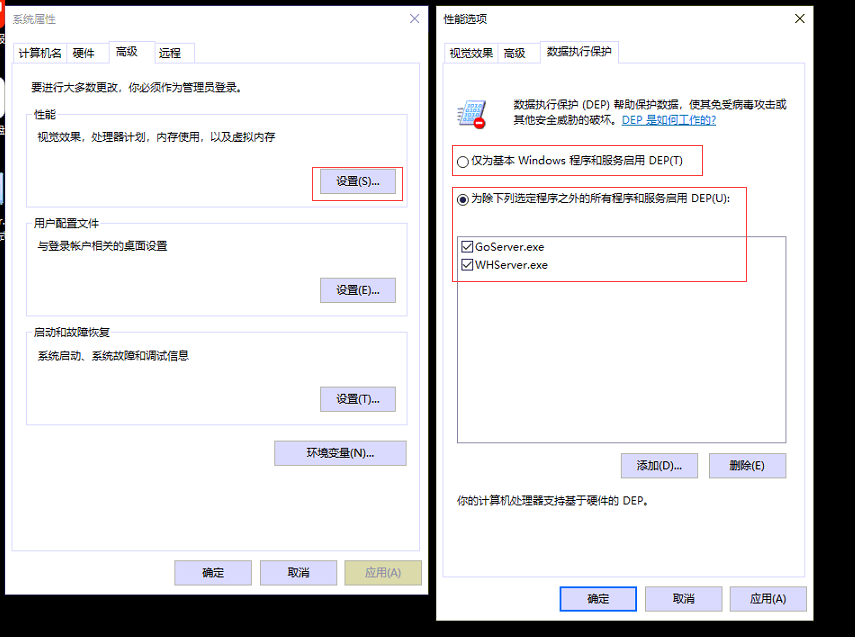
Task: Select the 数据执行保护 tab
Action: coord(579,52)
